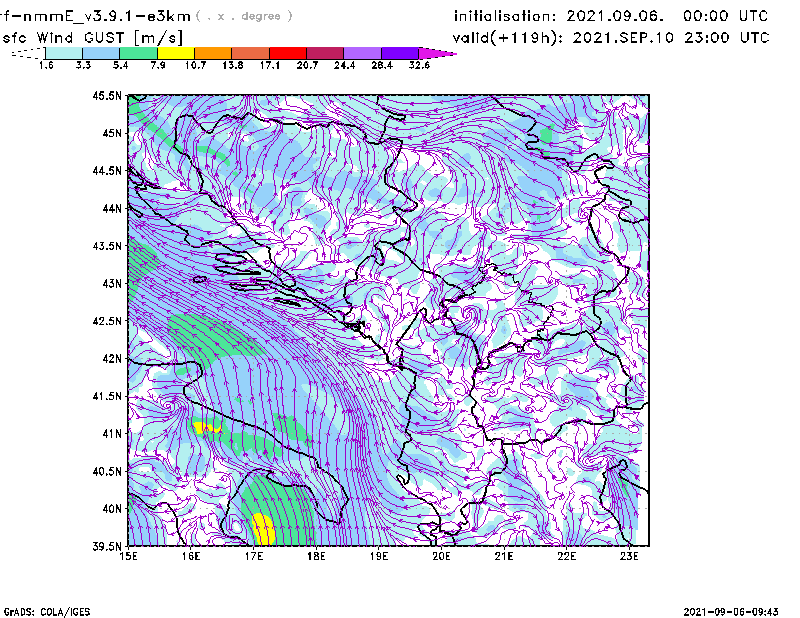The height and width of the screenshot is (618, 800).
Task: Click the legend value "10.7"
Action: [195, 65]
